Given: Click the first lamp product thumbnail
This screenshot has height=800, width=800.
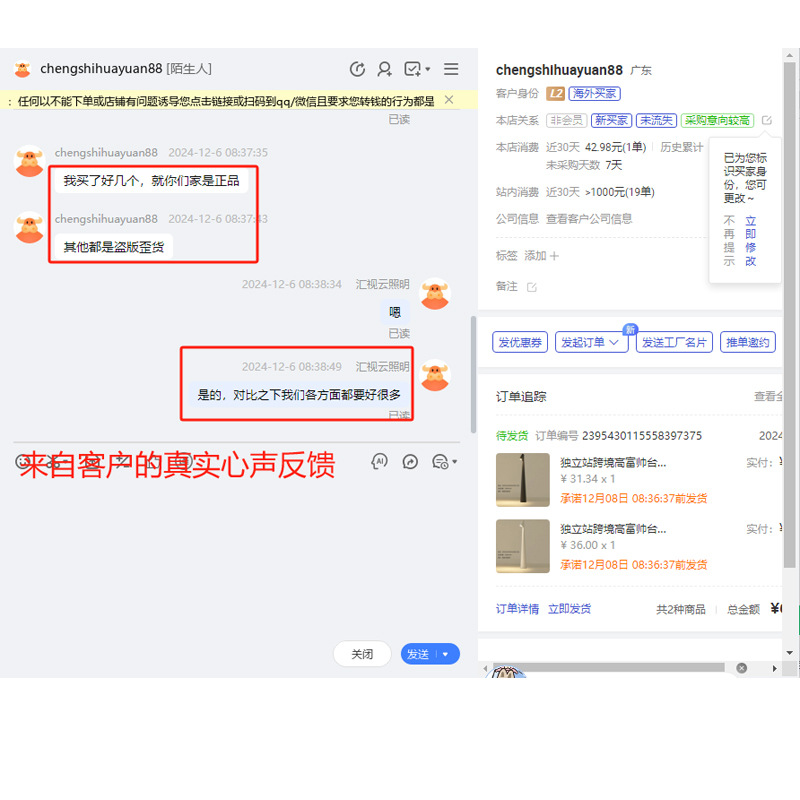Looking at the screenshot, I should 522,480.
